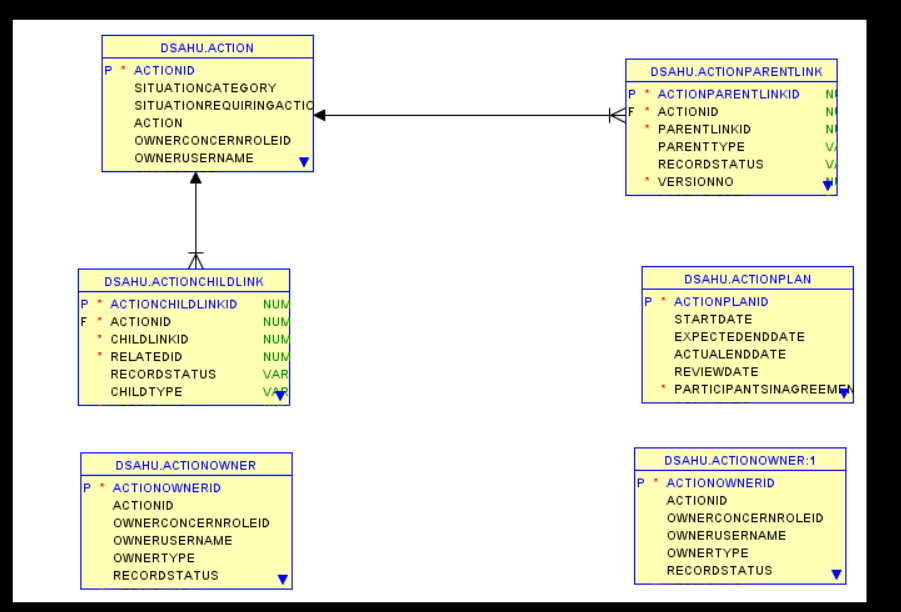Click the RECORDSTATUS column in DSAHU.ACTIONOWNER
901x612 pixels.
pos(166,575)
